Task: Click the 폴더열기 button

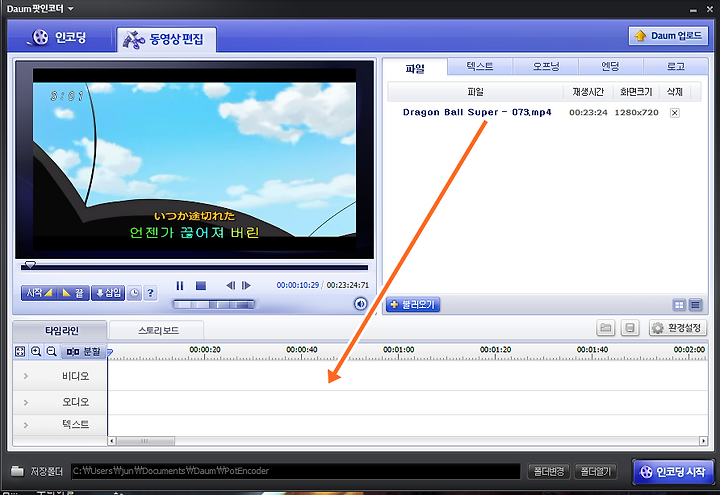Action: coord(596,471)
